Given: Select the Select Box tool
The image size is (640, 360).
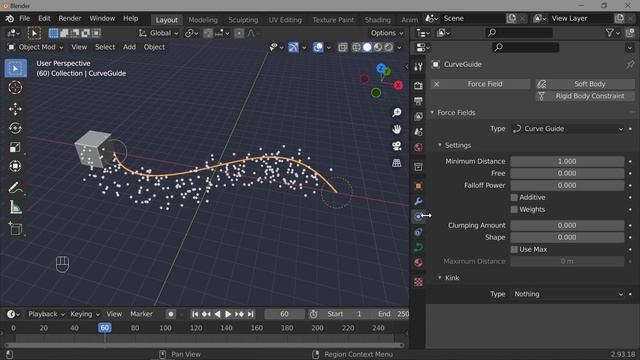Looking at the screenshot, I should (16, 68).
